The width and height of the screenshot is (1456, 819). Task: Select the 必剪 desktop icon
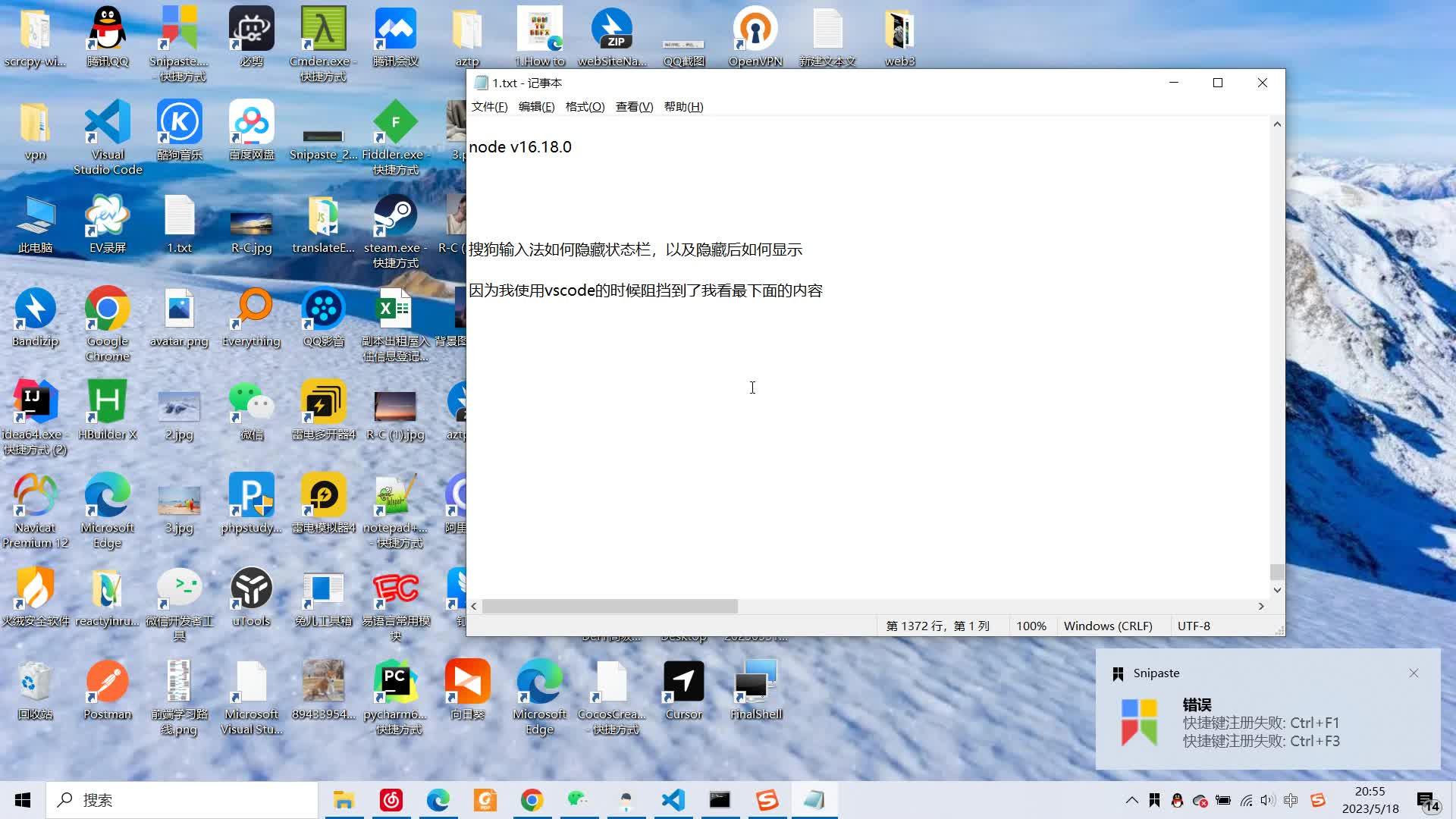pos(252,36)
